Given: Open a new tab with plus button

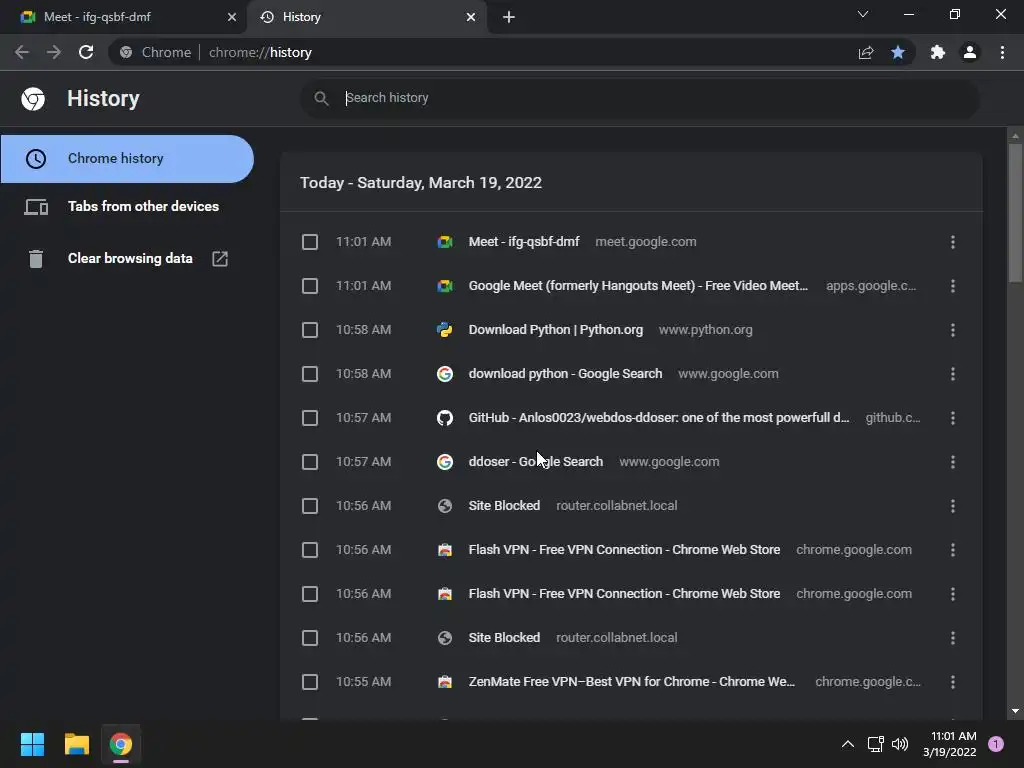Looking at the screenshot, I should 509,17.
